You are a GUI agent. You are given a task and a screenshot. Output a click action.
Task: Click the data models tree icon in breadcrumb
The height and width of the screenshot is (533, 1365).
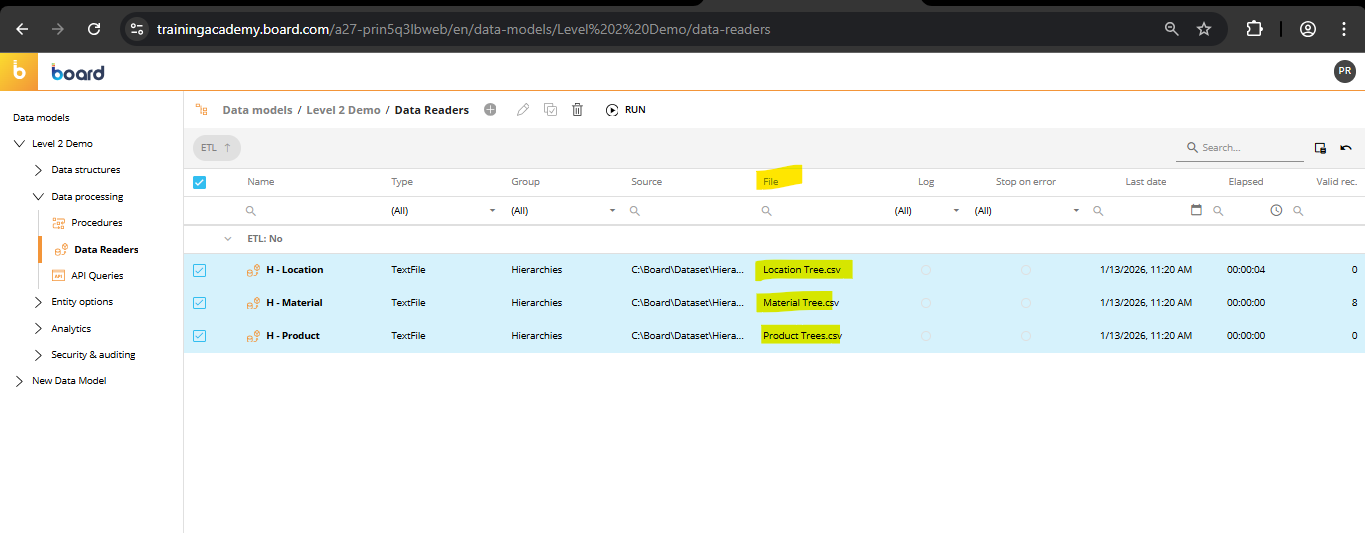tap(201, 110)
